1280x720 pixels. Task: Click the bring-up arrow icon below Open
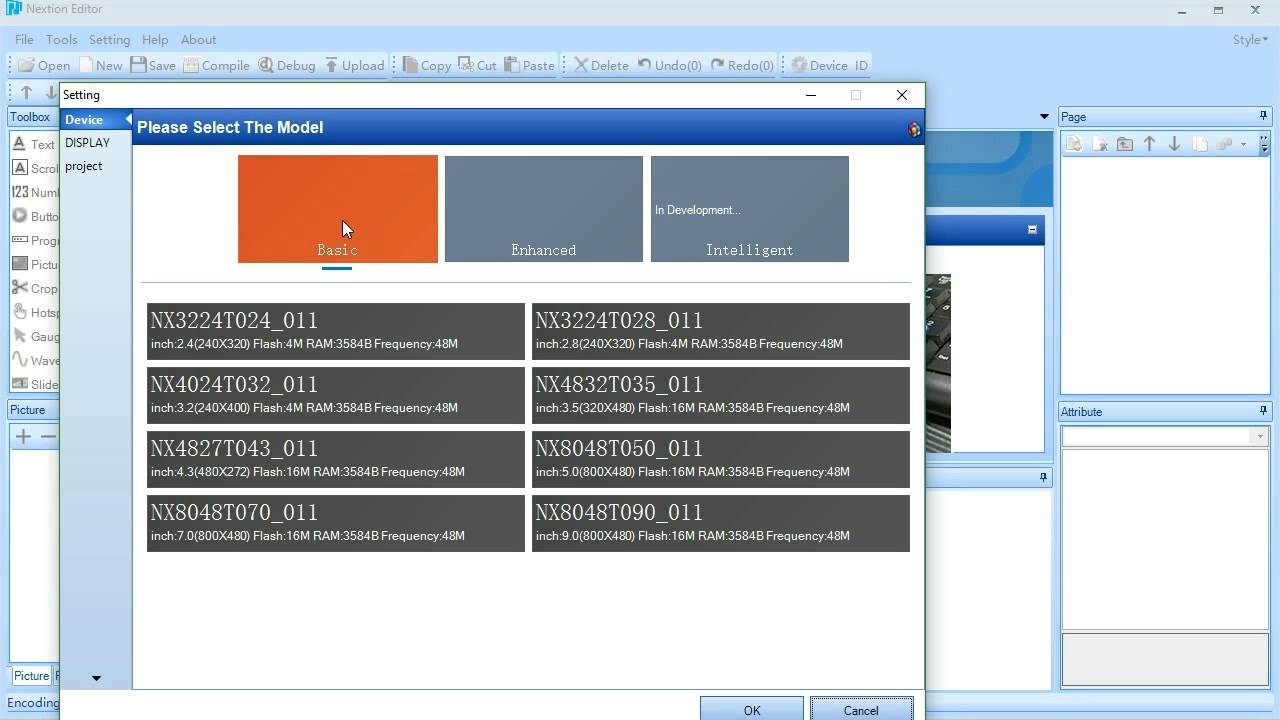[x=27, y=92]
